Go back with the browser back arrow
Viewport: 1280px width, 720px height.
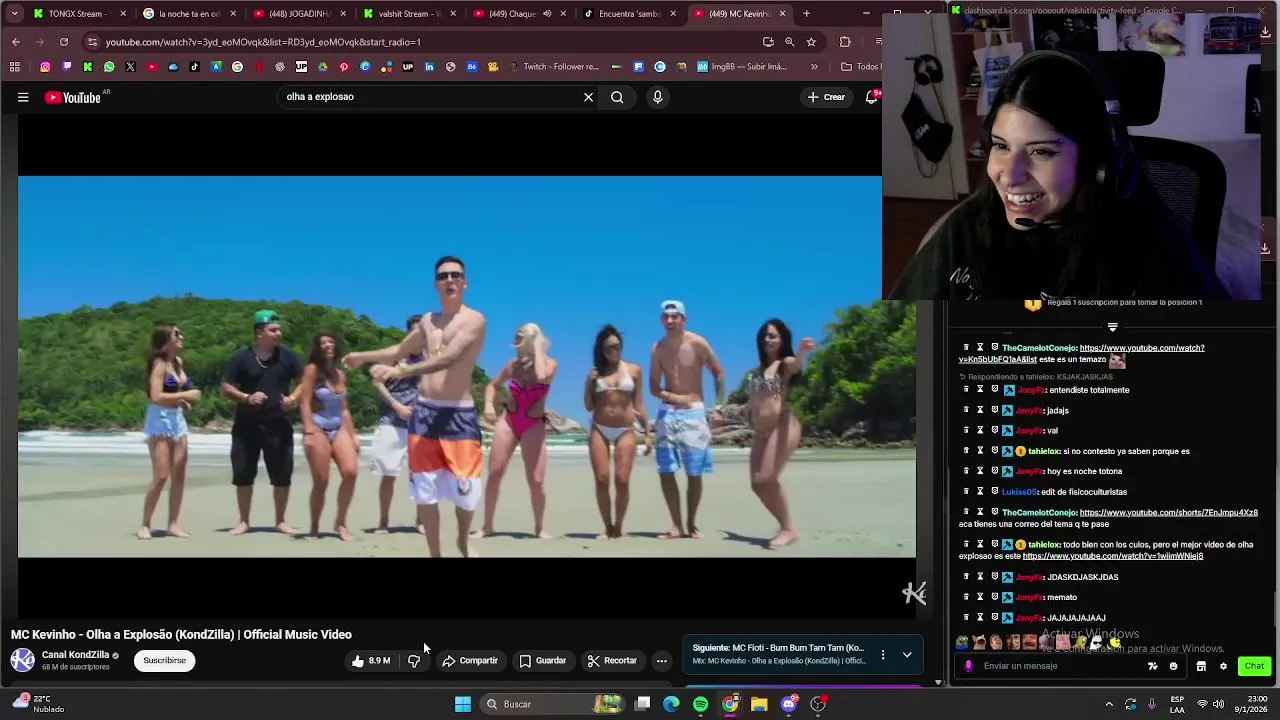click(x=15, y=42)
